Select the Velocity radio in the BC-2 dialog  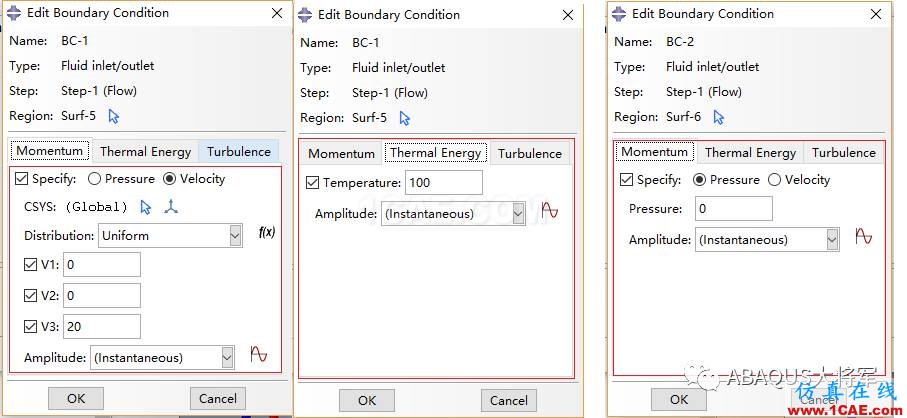pyautogui.click(x=774, y=180)
